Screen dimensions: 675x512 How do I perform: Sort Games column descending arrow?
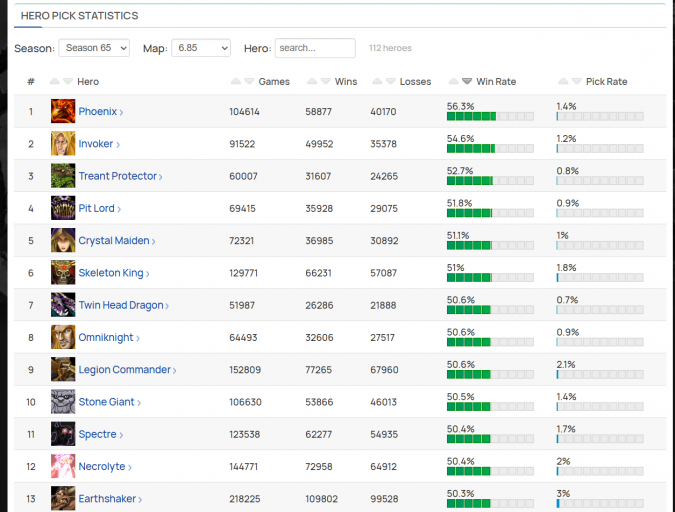(249, 81)
